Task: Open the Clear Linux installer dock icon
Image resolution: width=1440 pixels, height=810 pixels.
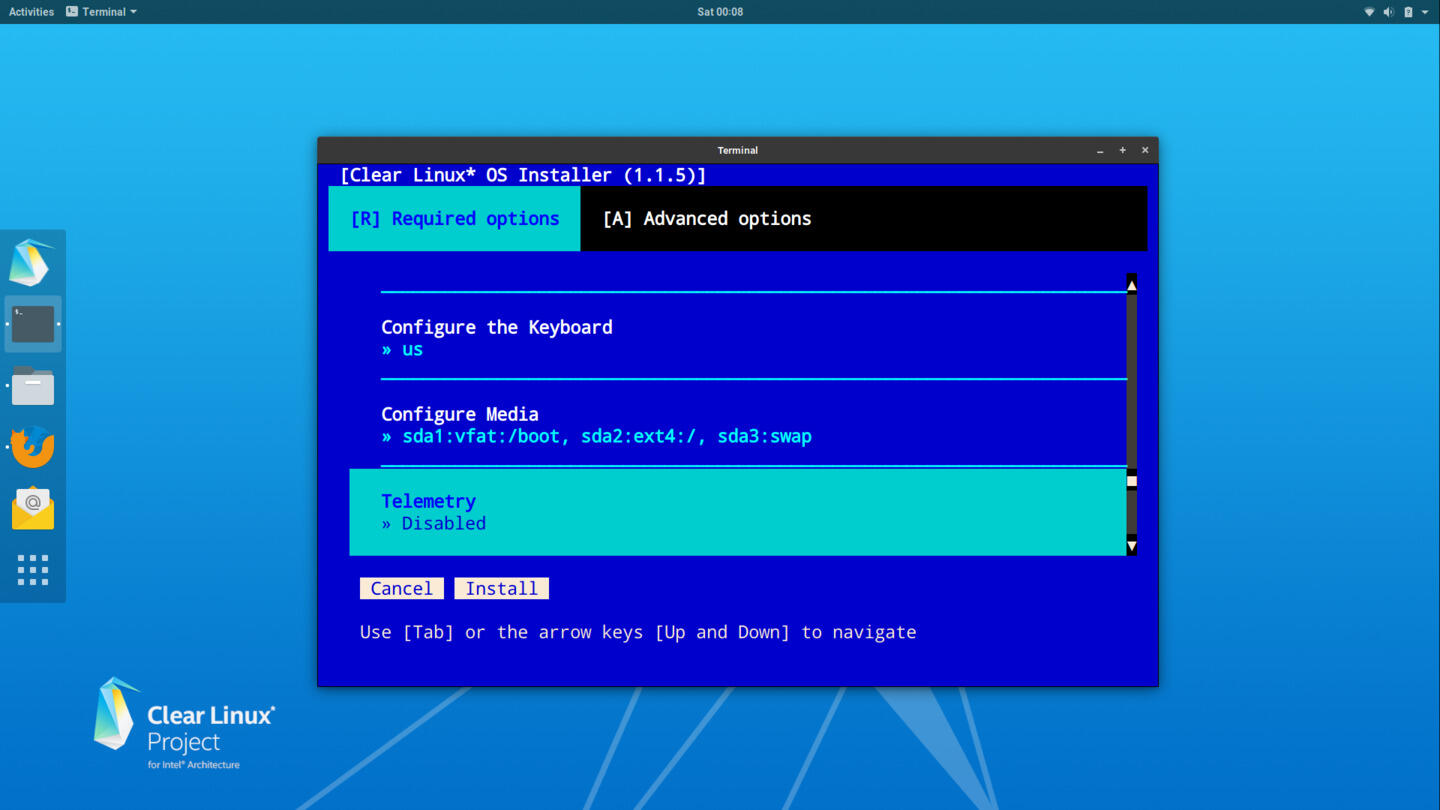Action: pyautogui.click(x=32, y=263)
